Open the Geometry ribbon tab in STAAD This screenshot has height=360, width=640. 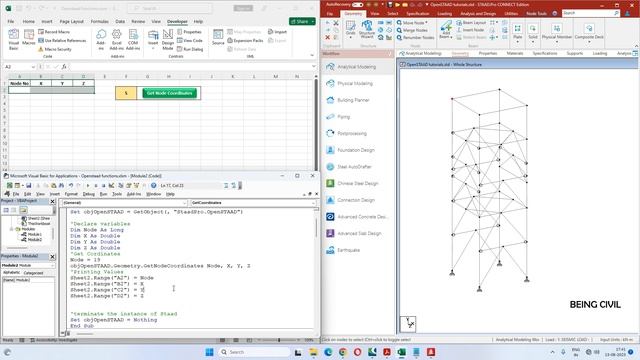point(353,13)
